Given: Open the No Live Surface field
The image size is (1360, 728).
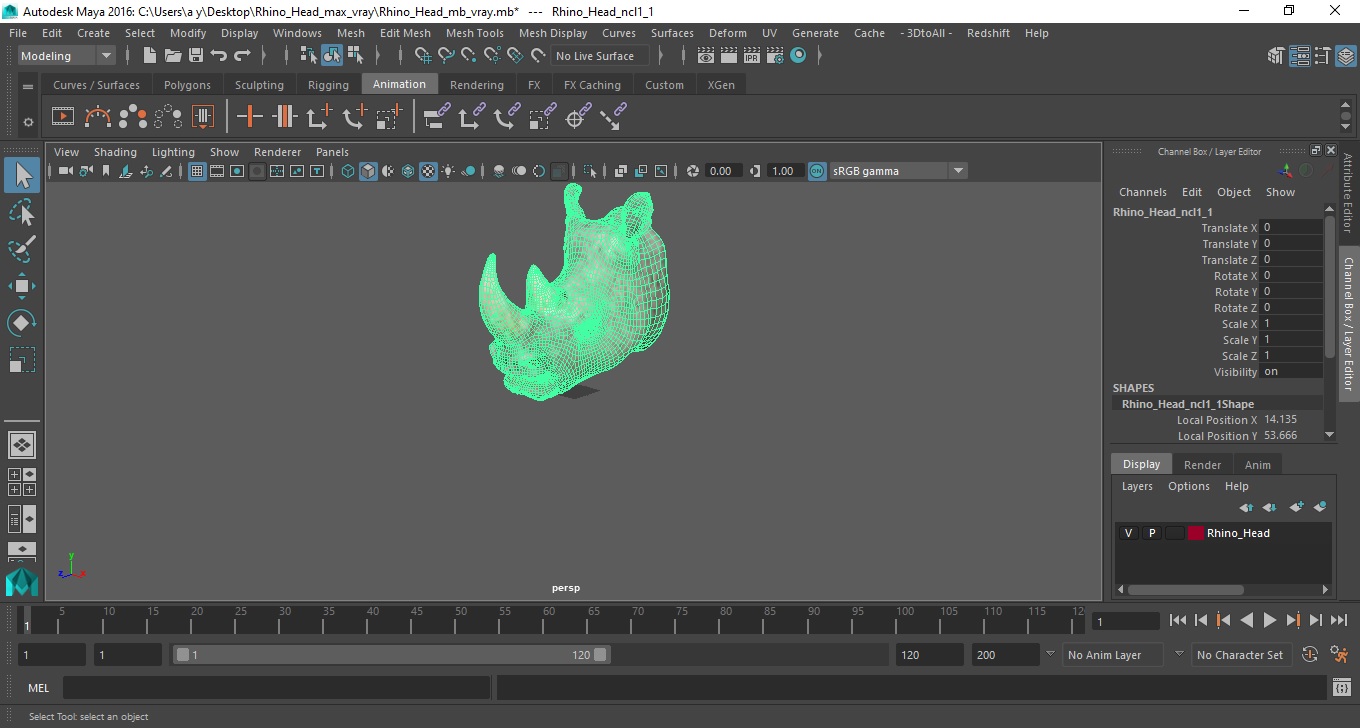Looking at the screenshot, I should [599, 56].
